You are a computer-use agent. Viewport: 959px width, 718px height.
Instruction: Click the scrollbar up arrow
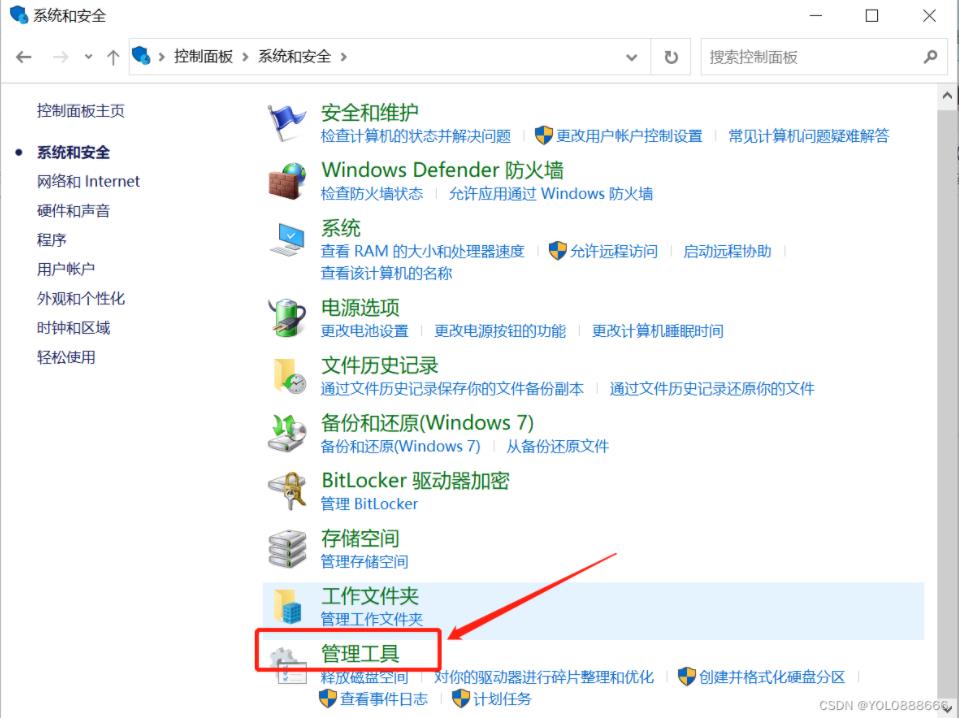click(947, 96)
